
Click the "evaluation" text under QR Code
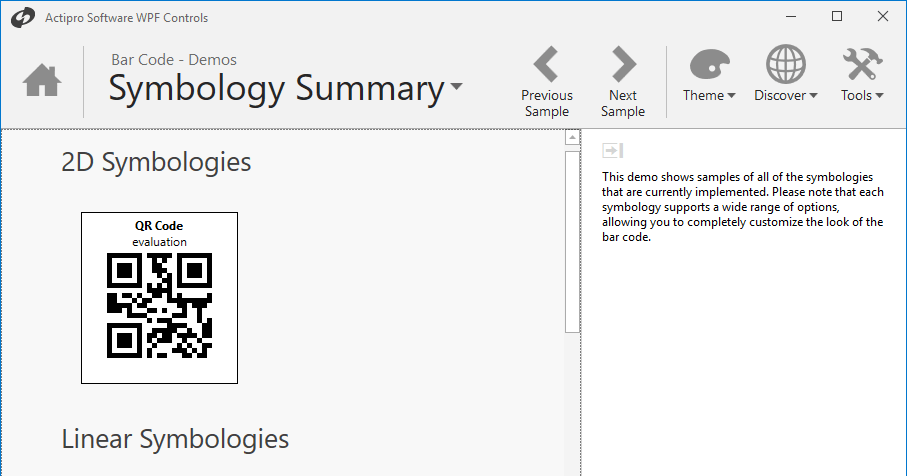click(x=159, y=242)
